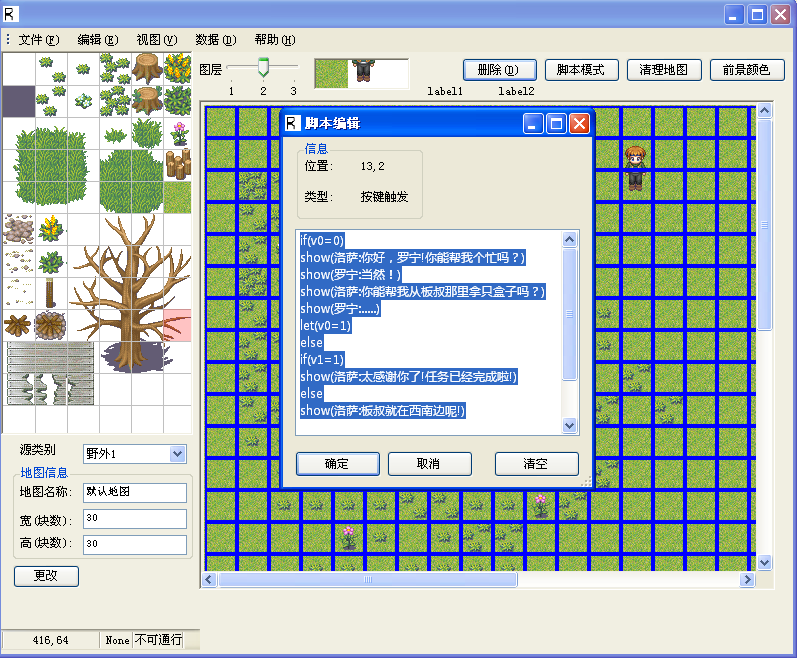Click the 不可通行 status bar entry
Screen dimensions: 797x658
(x=159, y=640)
